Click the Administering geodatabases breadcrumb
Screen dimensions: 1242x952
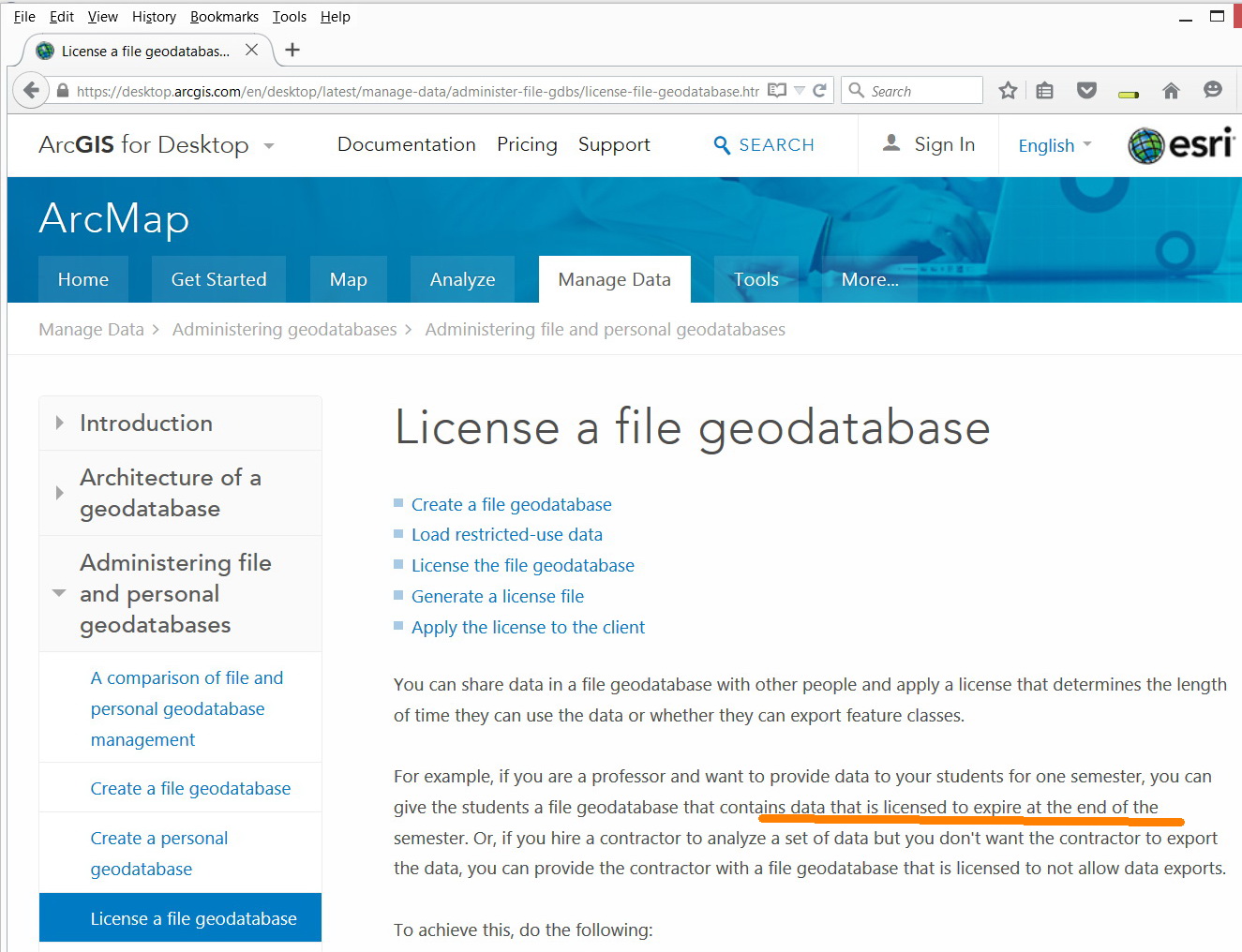click(x=285, y=330)
